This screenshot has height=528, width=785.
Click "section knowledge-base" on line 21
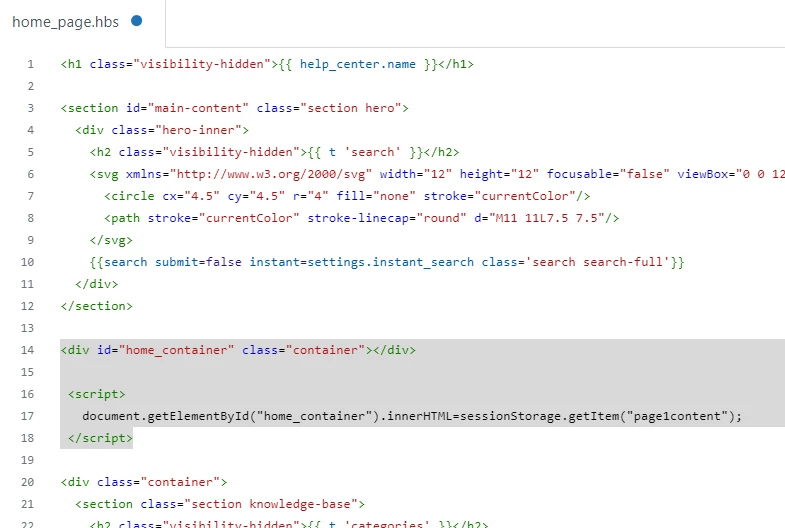tap(271, 504)
